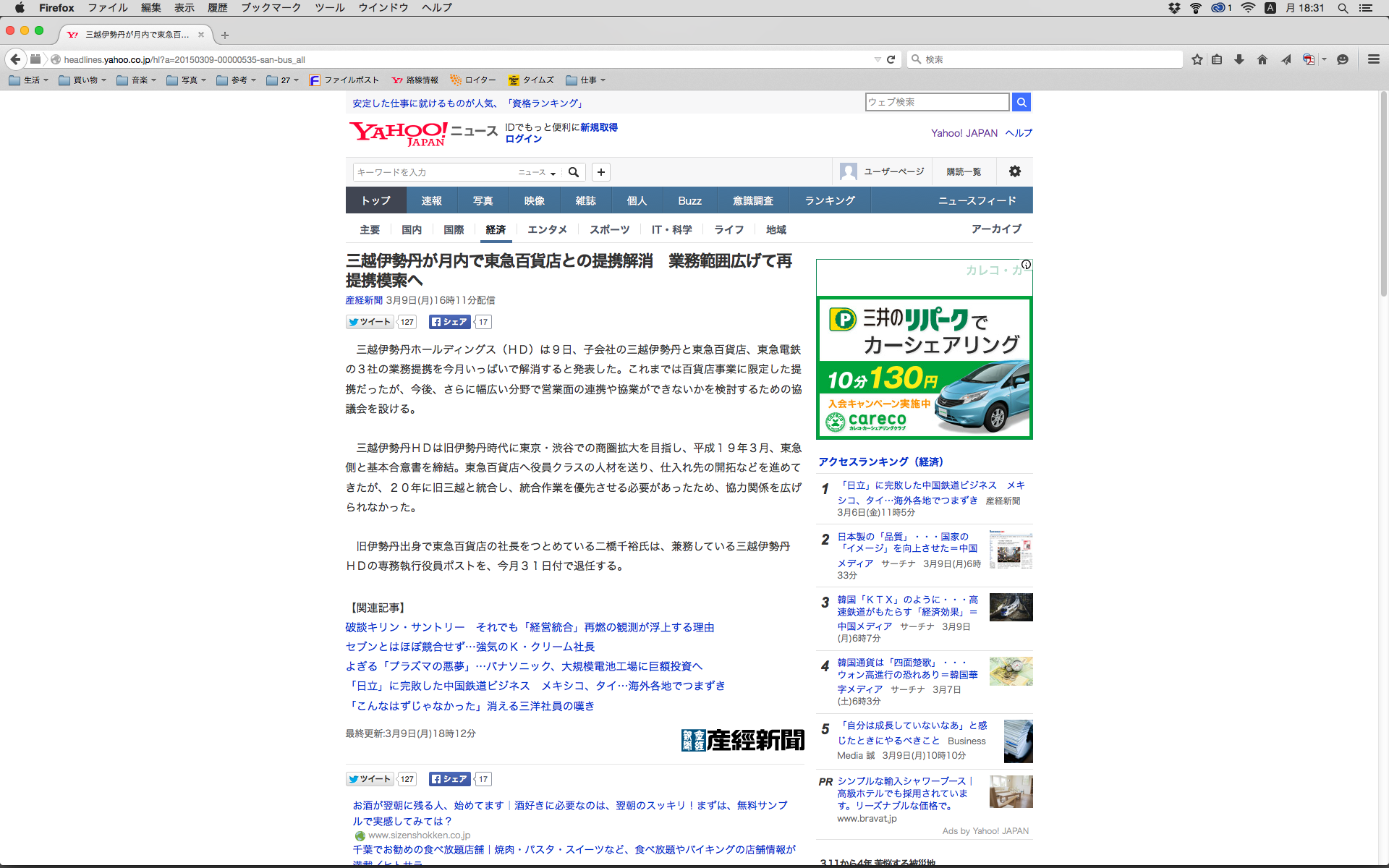Click the Yahoo news settings gear icon
1389x868 pixels.
point(1015,171)
